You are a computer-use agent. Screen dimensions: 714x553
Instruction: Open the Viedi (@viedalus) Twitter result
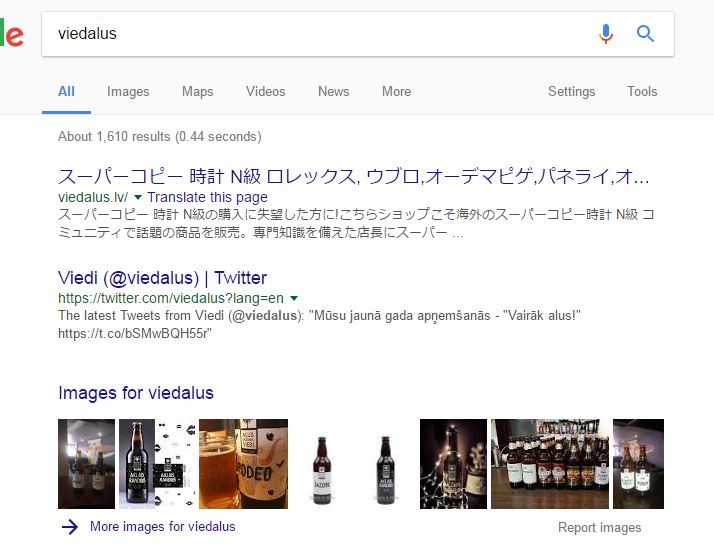coord(162,278)
